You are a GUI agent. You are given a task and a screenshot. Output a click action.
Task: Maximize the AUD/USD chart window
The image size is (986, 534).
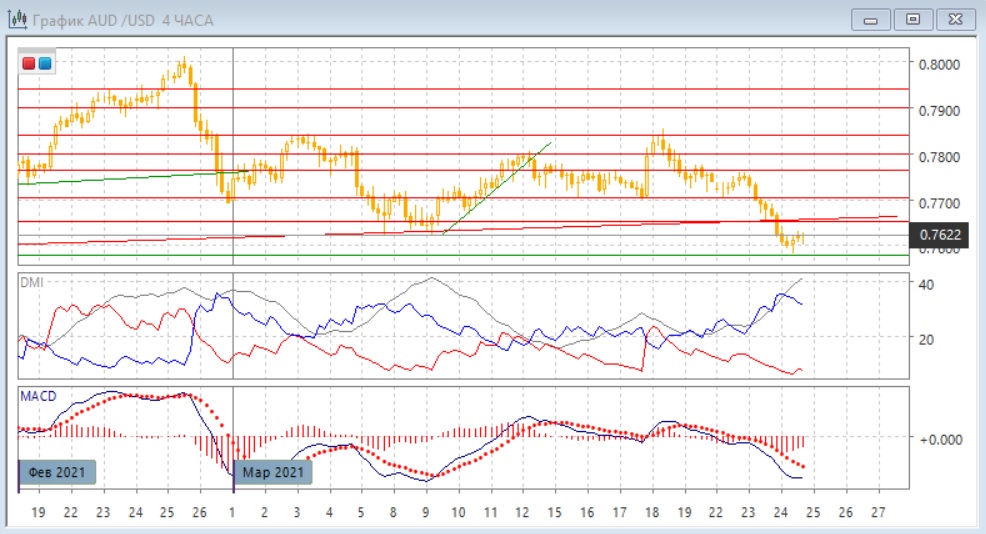(912, 19)
